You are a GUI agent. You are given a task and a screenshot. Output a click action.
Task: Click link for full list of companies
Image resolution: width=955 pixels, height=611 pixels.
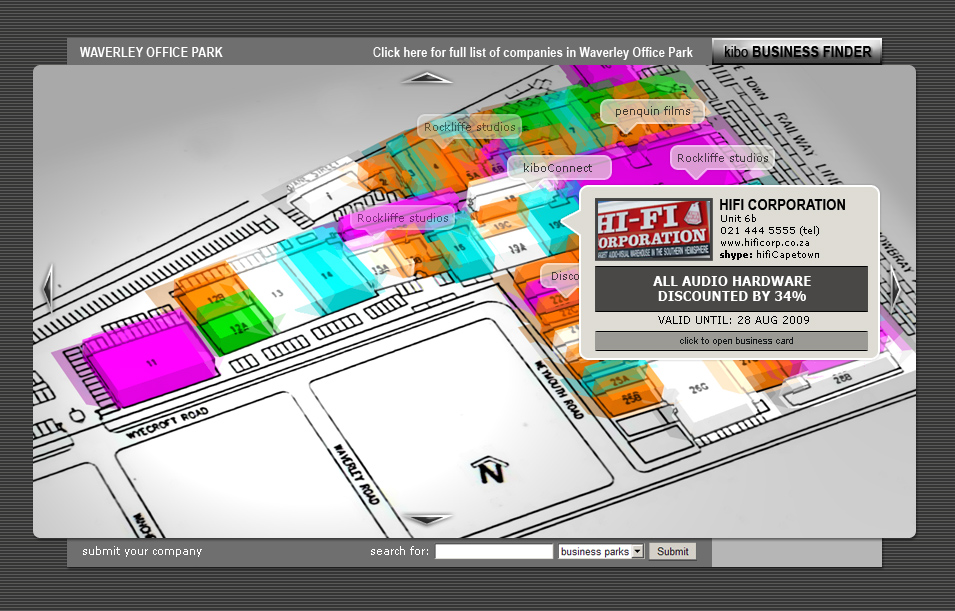pyautogui.click(x=532, y=52)
